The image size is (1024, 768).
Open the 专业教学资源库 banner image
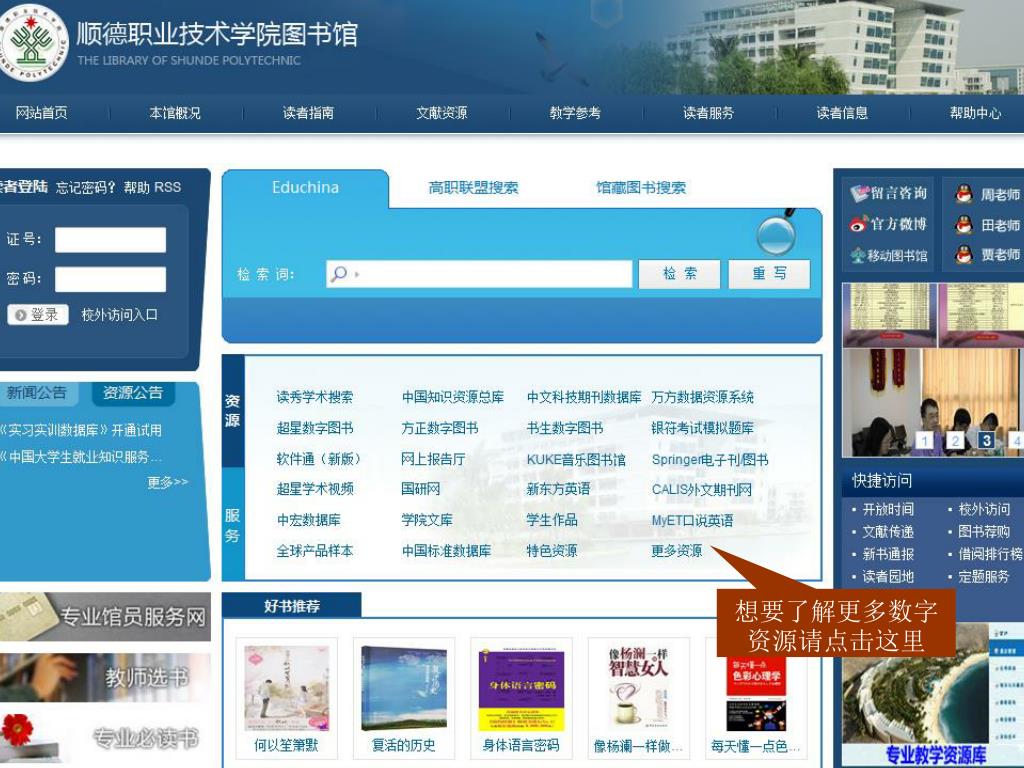click(x=933, y=695)
